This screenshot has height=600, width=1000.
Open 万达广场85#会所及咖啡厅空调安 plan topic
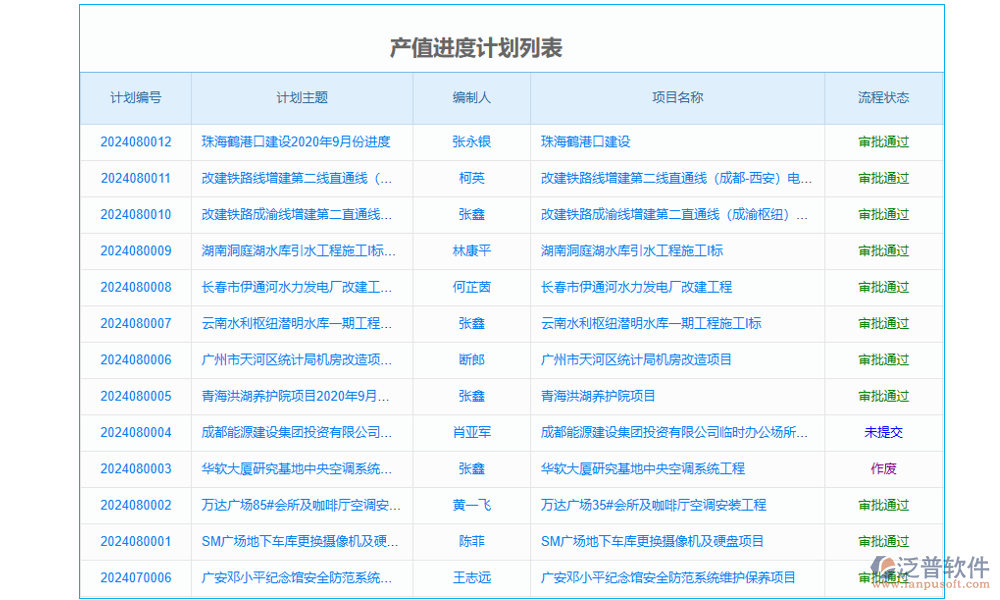[300, 505]
